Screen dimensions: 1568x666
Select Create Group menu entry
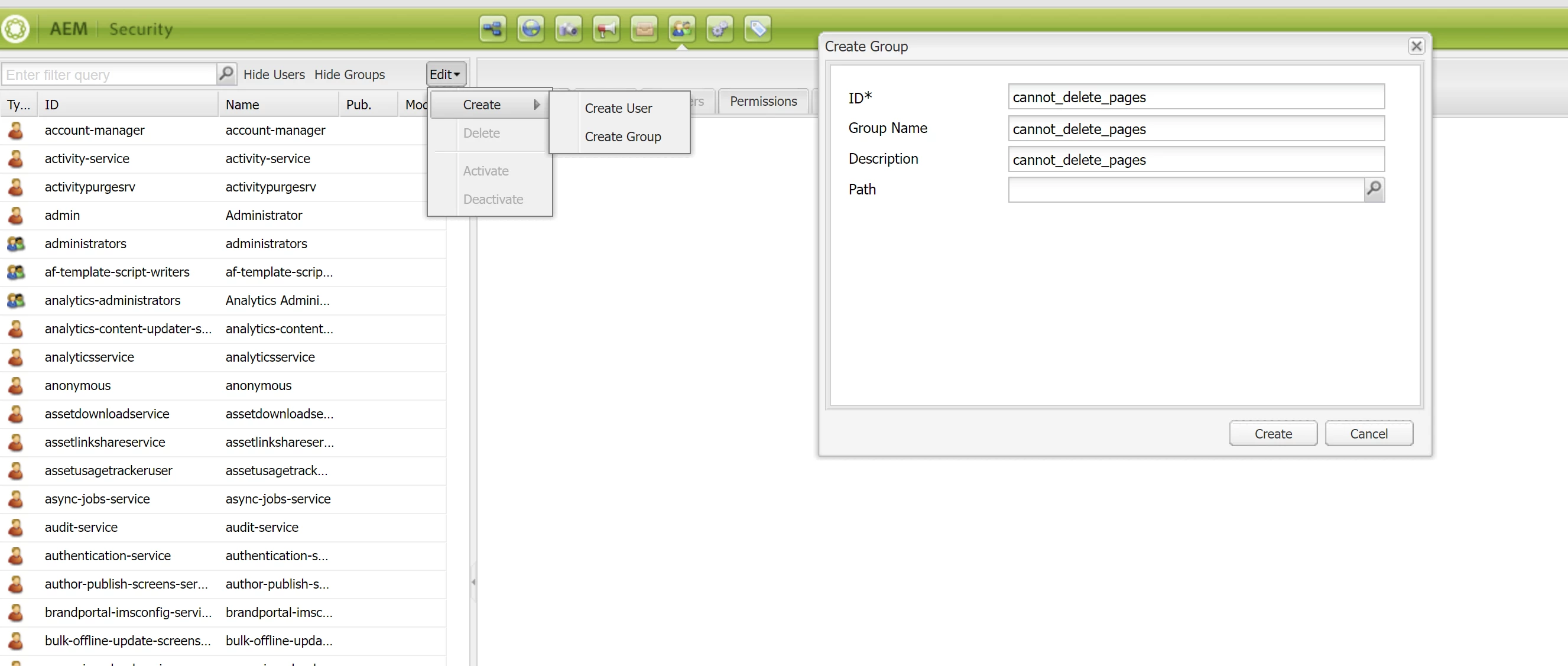(x=622, y=137)
